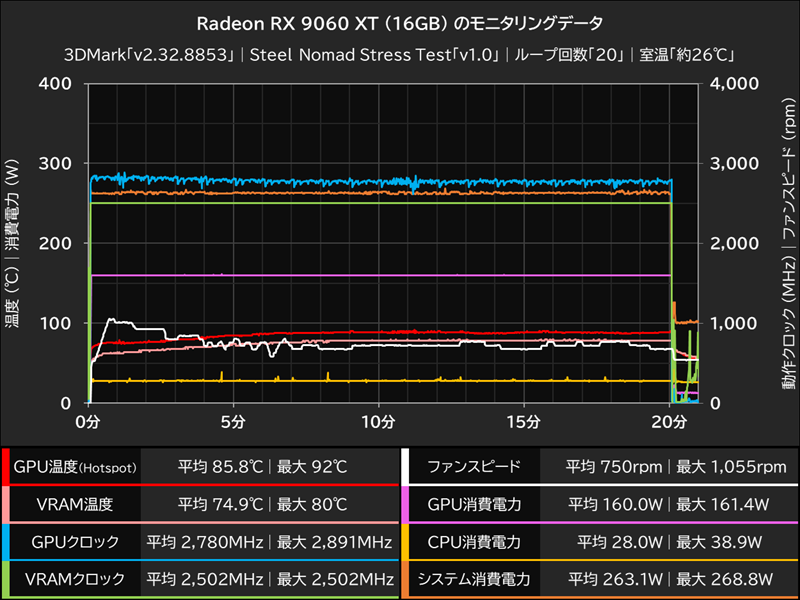Click the value '平均 85.8℃ | 最大 92℃'
The image size is (800, 600).
(x=263, y=467)
